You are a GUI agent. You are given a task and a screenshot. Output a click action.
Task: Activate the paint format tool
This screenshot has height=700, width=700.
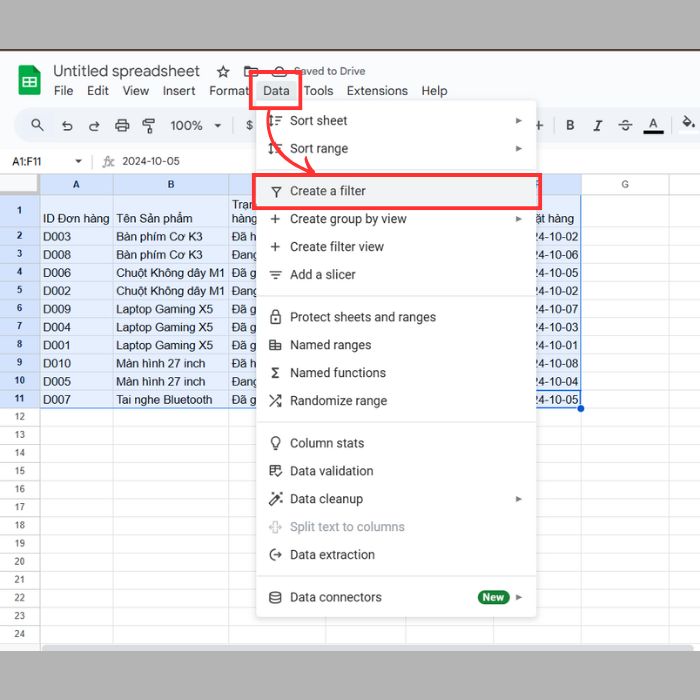(x=149, y=126)
